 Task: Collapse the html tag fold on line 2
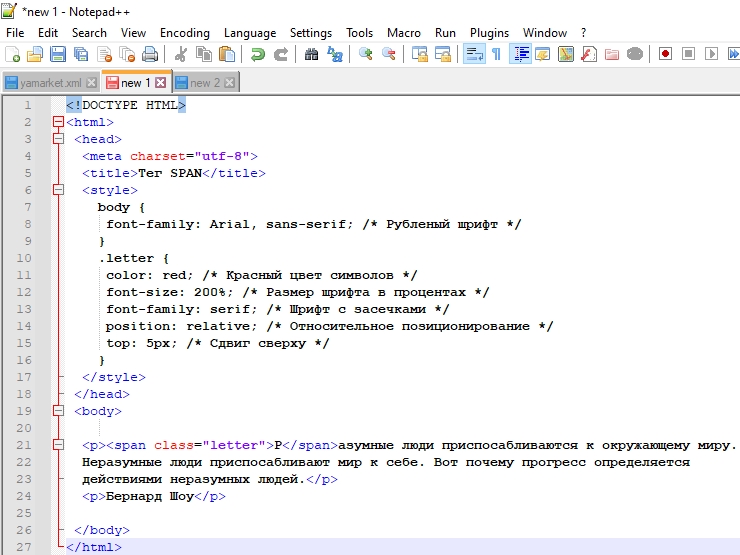[x=59, y=122]
